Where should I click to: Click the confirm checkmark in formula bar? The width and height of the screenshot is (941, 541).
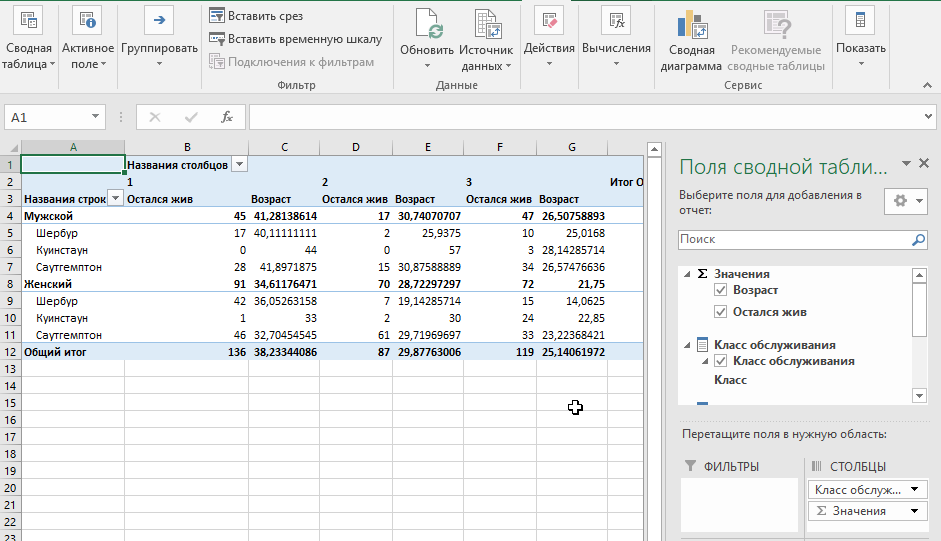pyautogui.click(x=191, y=117)
